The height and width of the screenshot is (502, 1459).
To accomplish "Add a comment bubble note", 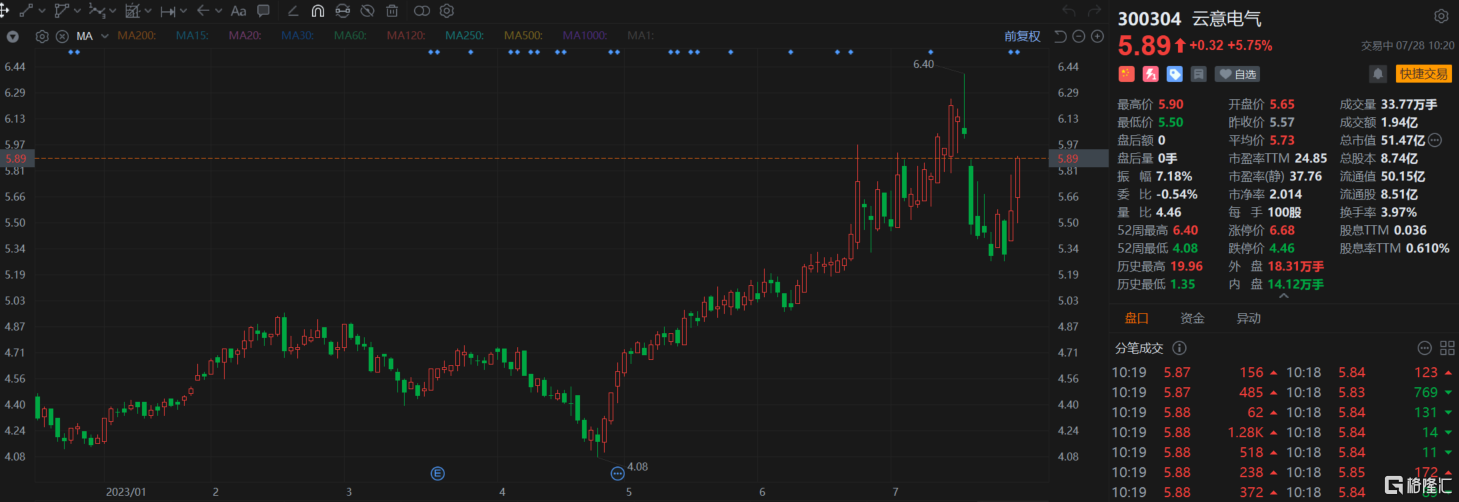I will click(x=263, y=11).
